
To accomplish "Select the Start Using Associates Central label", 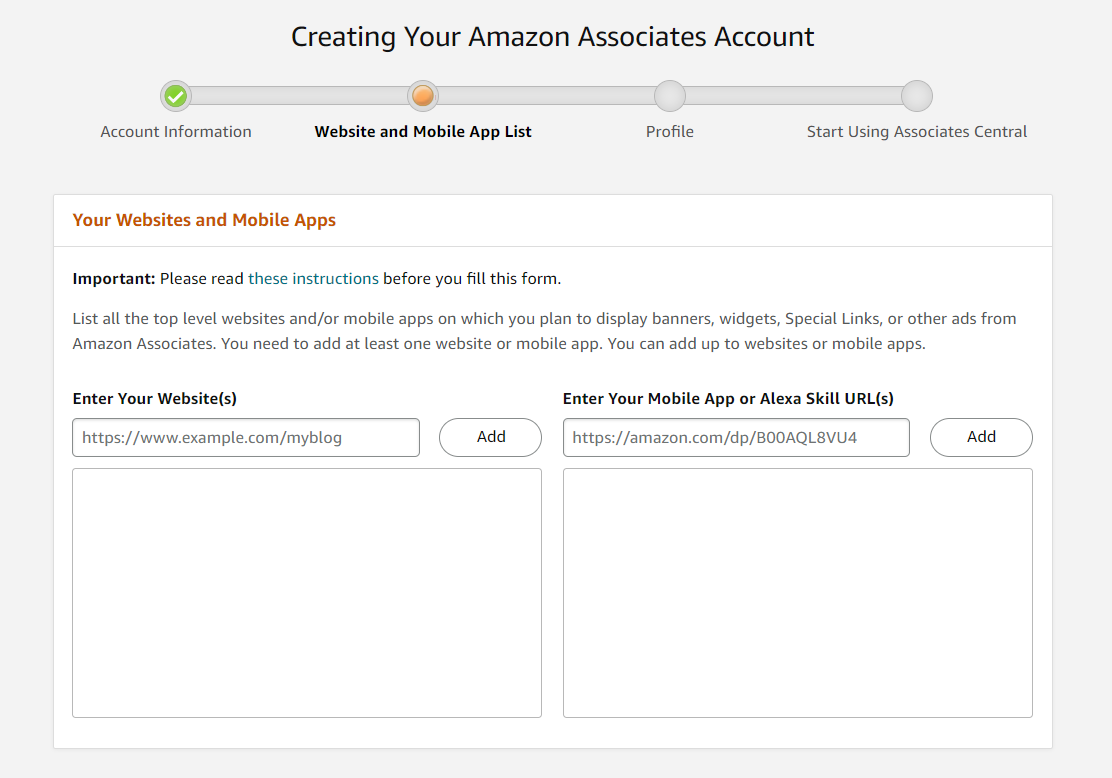I will (917, 132).
